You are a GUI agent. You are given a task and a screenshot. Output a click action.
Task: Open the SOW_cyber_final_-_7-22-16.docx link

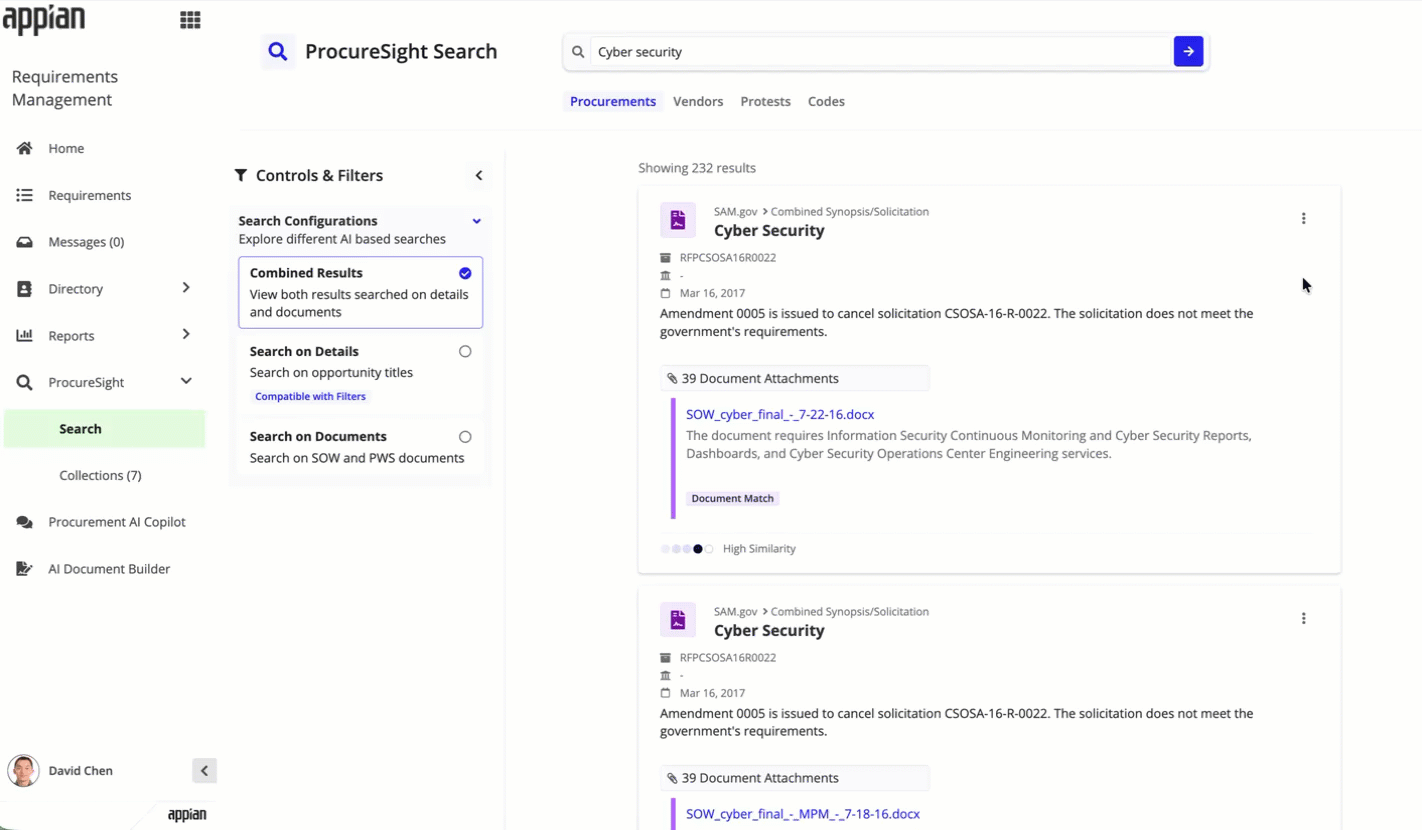click(x=780, y=414)
